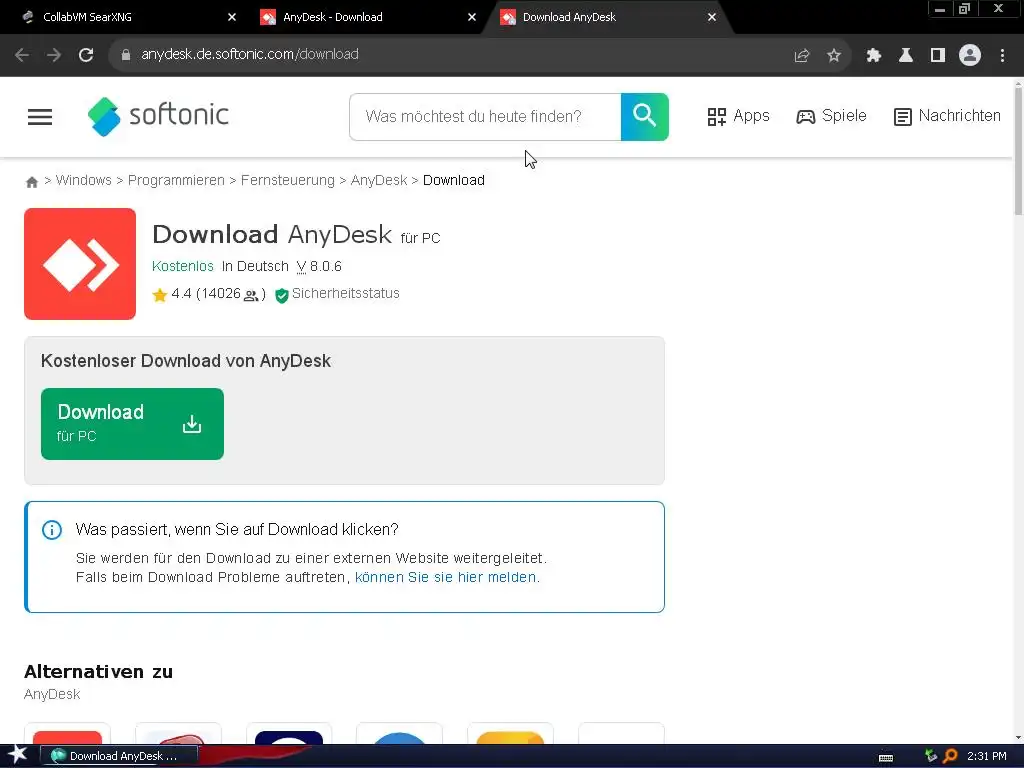1024x768 pixels.
Task: Close the CollabVM SearXNG tab
Action: 232,17
